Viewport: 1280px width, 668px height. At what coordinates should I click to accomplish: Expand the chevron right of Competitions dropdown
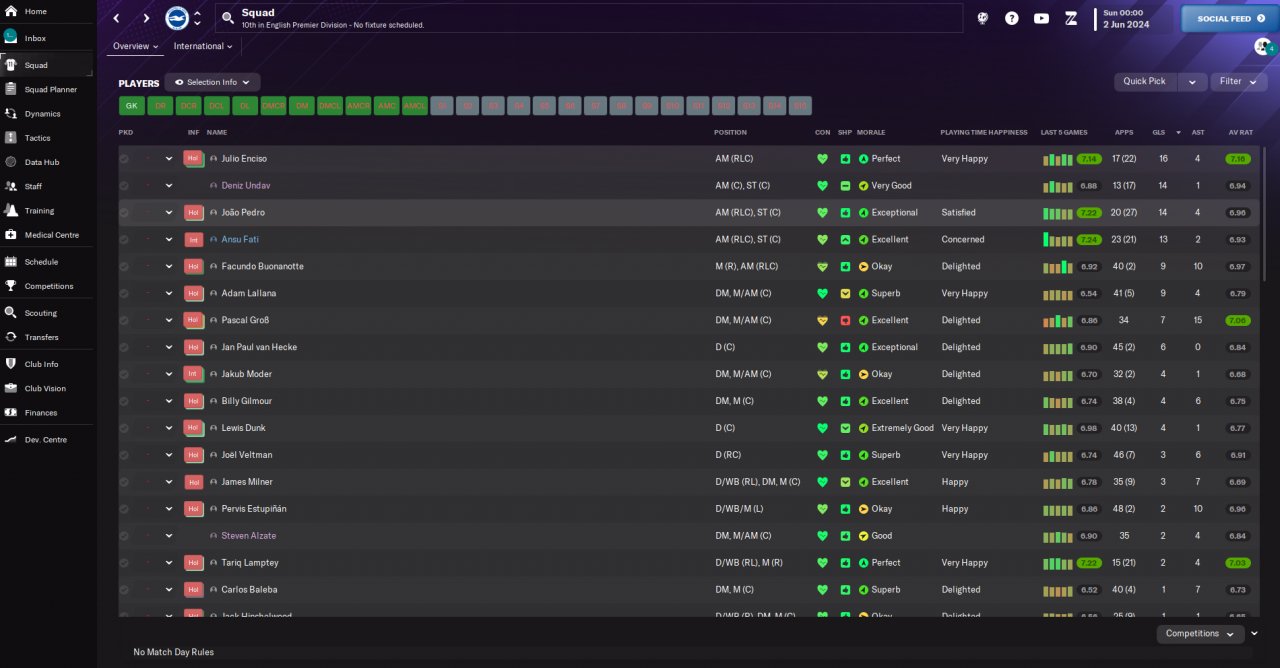(1254, 634)
